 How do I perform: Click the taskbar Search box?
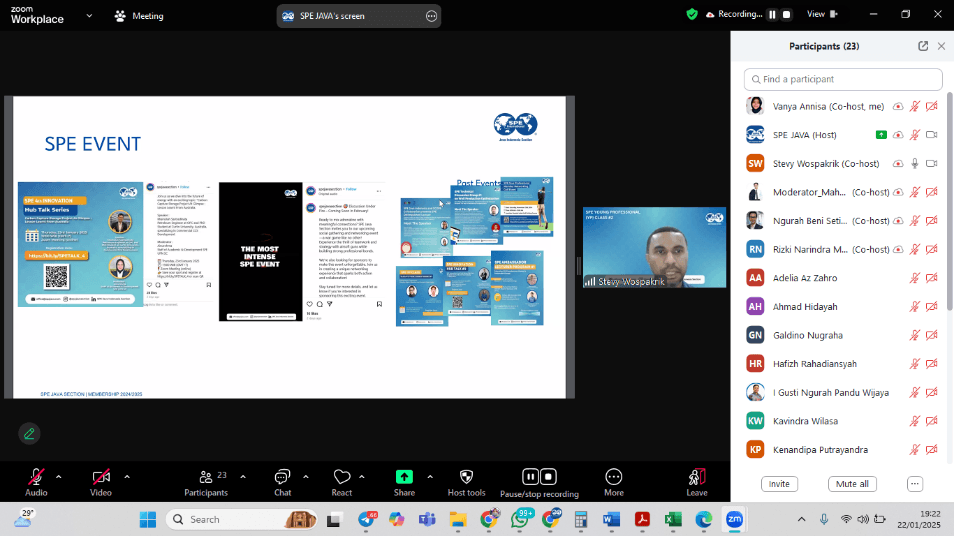[x=242, y=520]
